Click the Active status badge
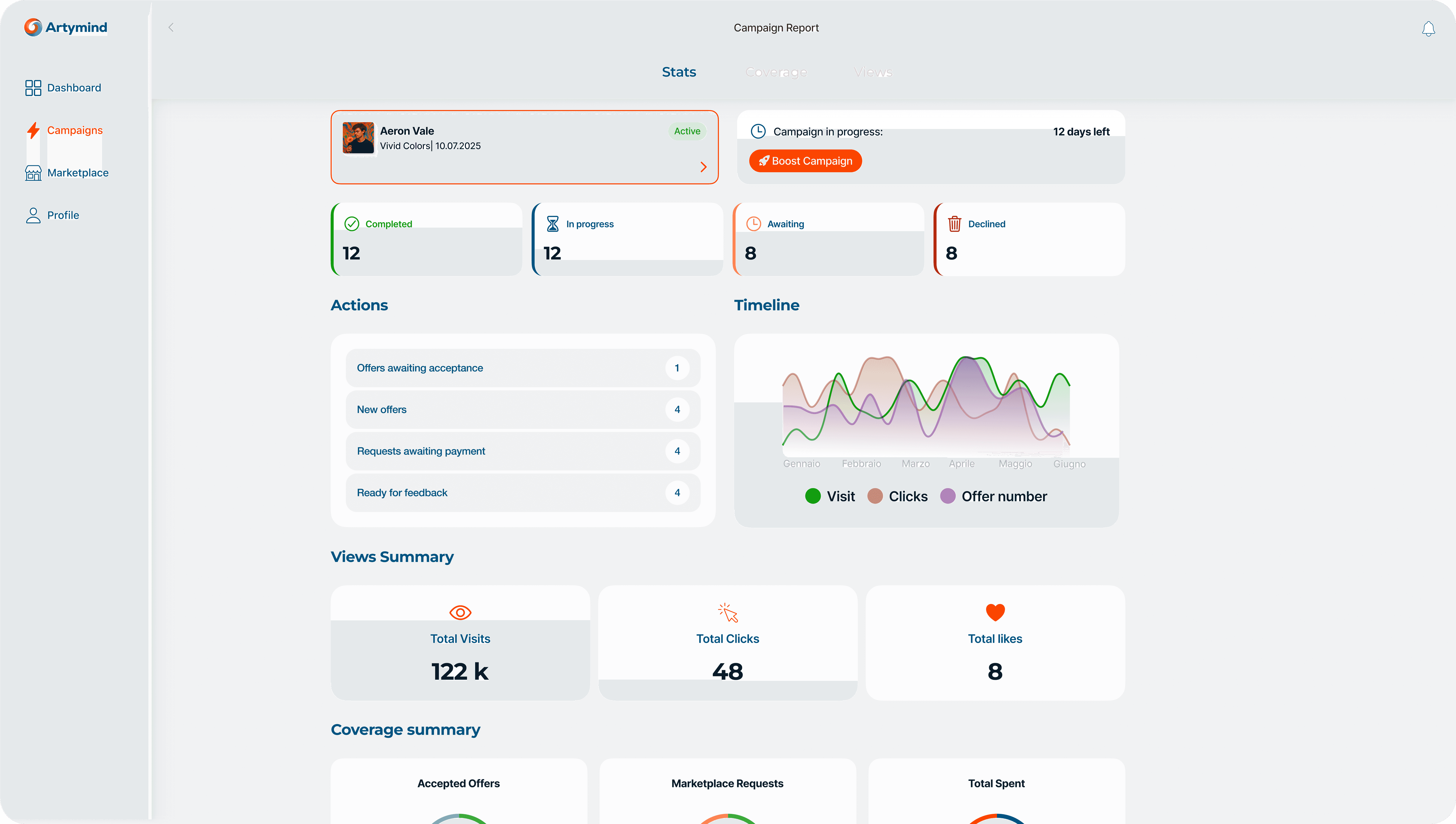 [x=687, y=131]
